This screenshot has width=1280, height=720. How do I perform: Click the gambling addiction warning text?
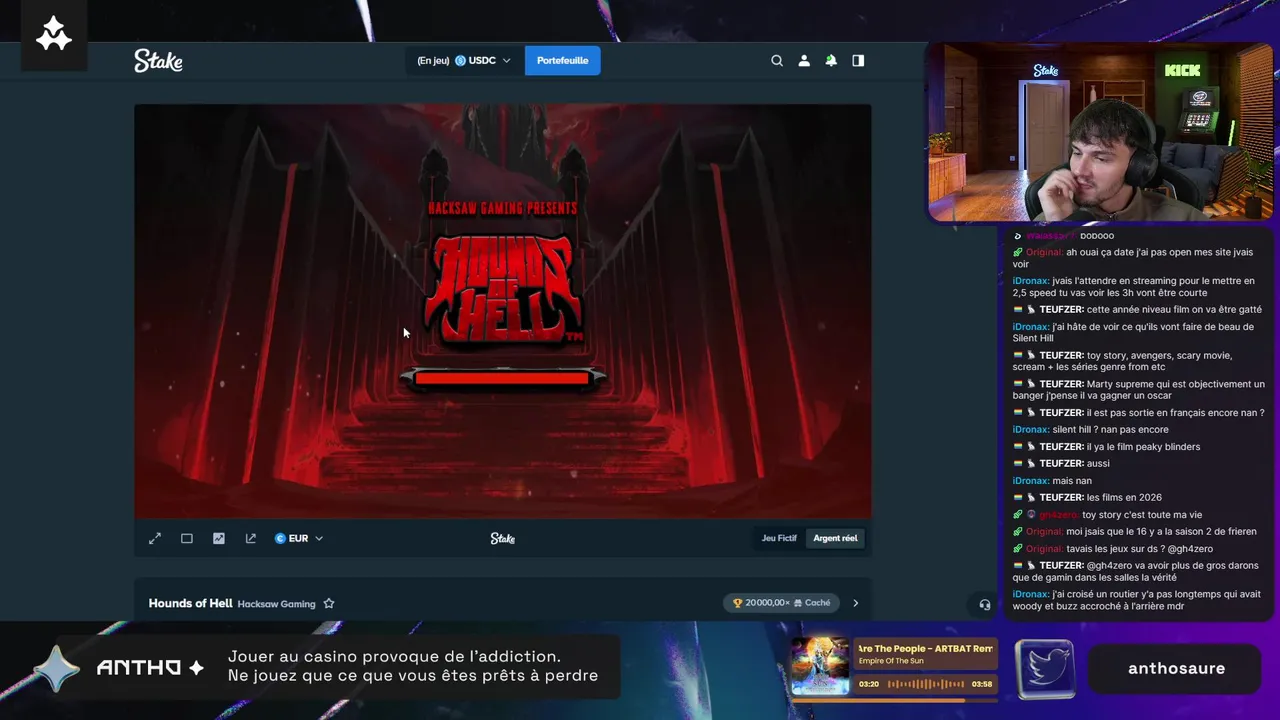413,666
